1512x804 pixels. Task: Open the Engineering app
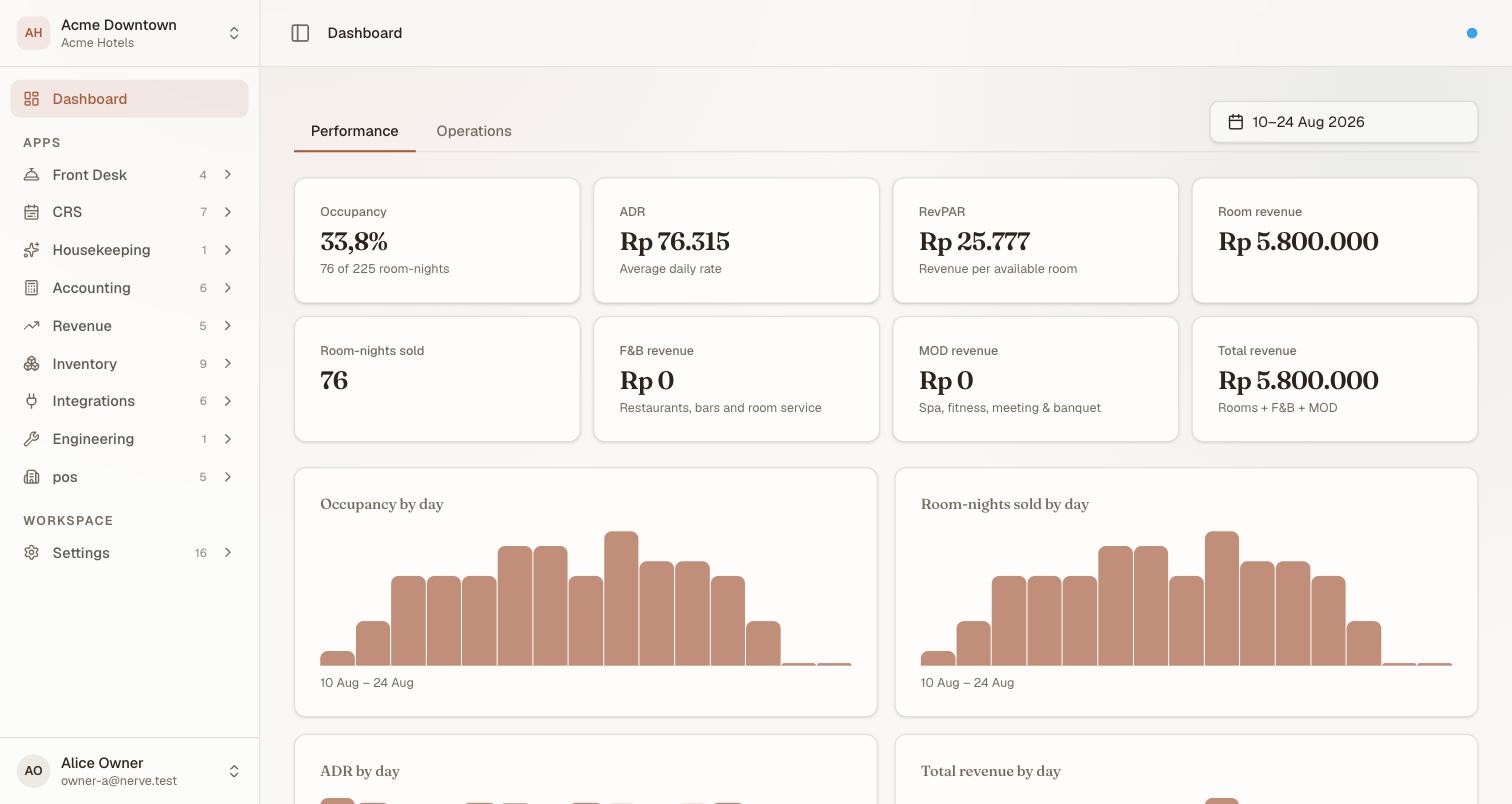tap(130, 439)
